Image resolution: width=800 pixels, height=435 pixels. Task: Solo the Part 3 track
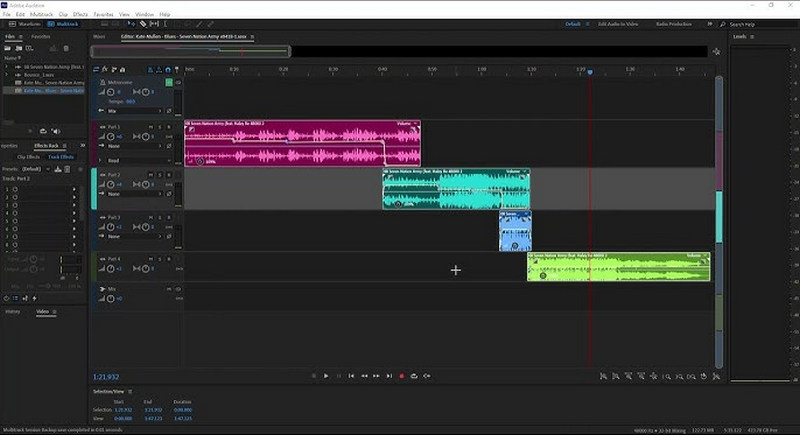click(160, 217)
